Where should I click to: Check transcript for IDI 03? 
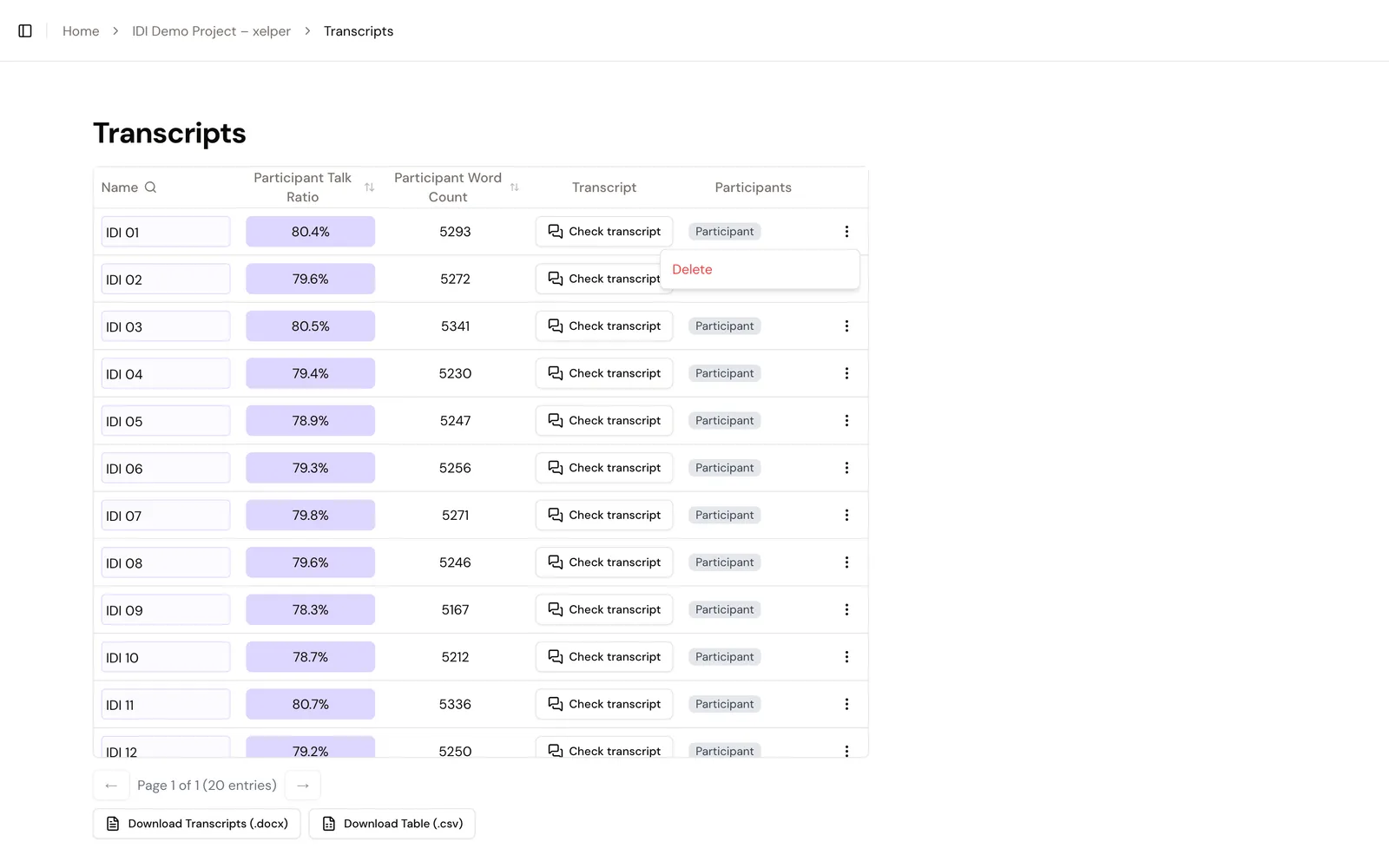pos(604,326)
